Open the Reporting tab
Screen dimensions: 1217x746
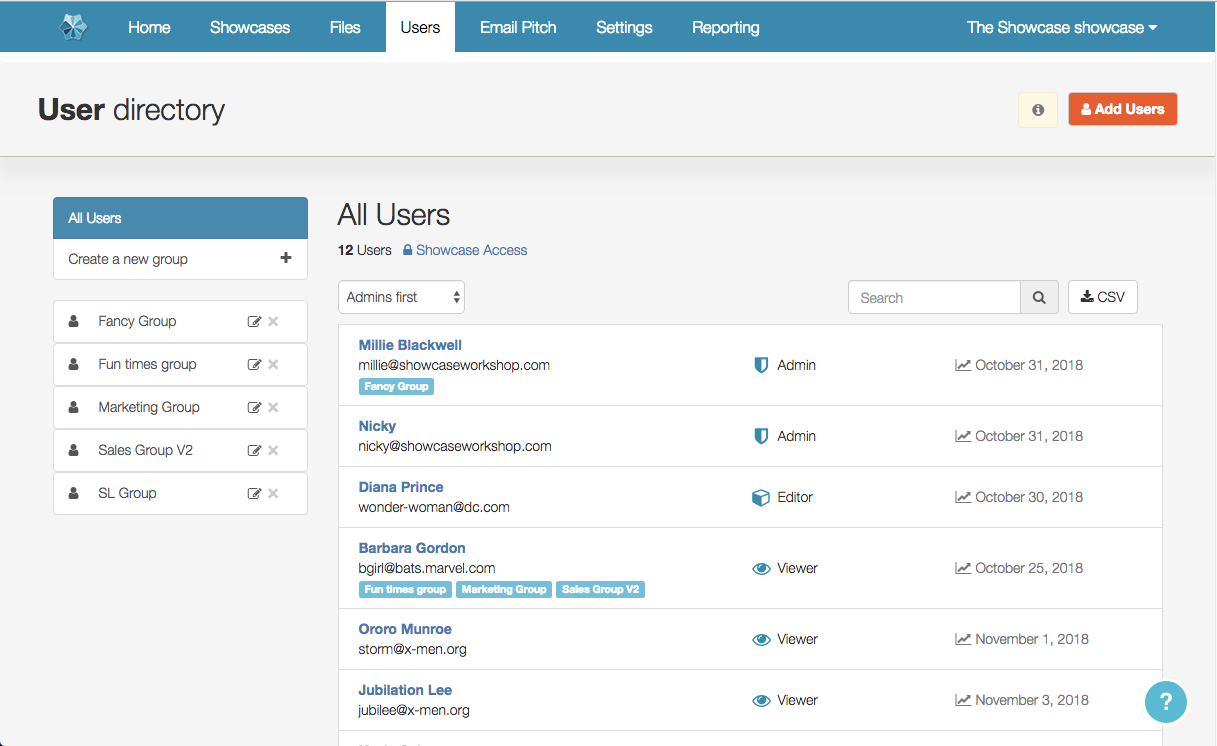pos(726,27)
